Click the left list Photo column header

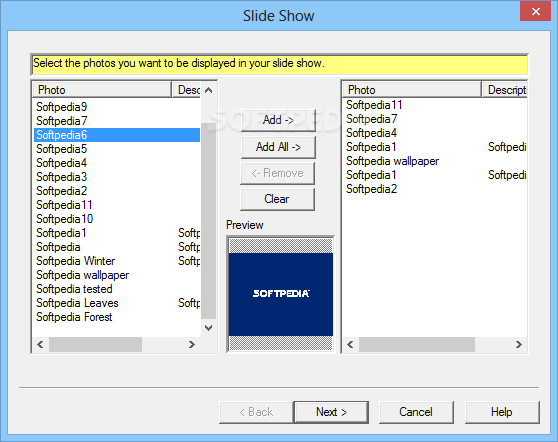click(x=102, y=90)
